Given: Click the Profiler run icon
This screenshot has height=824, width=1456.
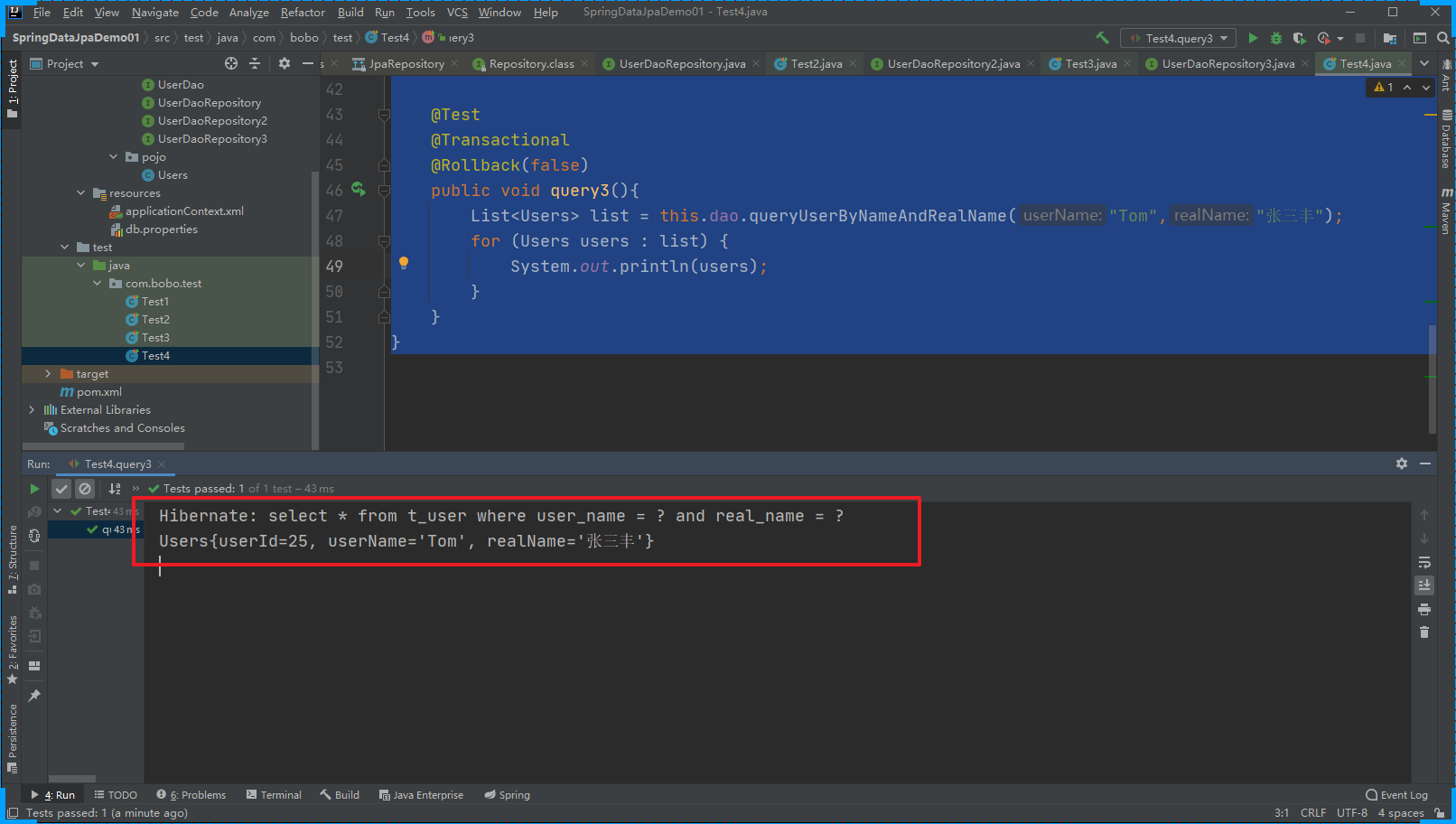Looking at the screenshot, I should (x=1323, y=38).
